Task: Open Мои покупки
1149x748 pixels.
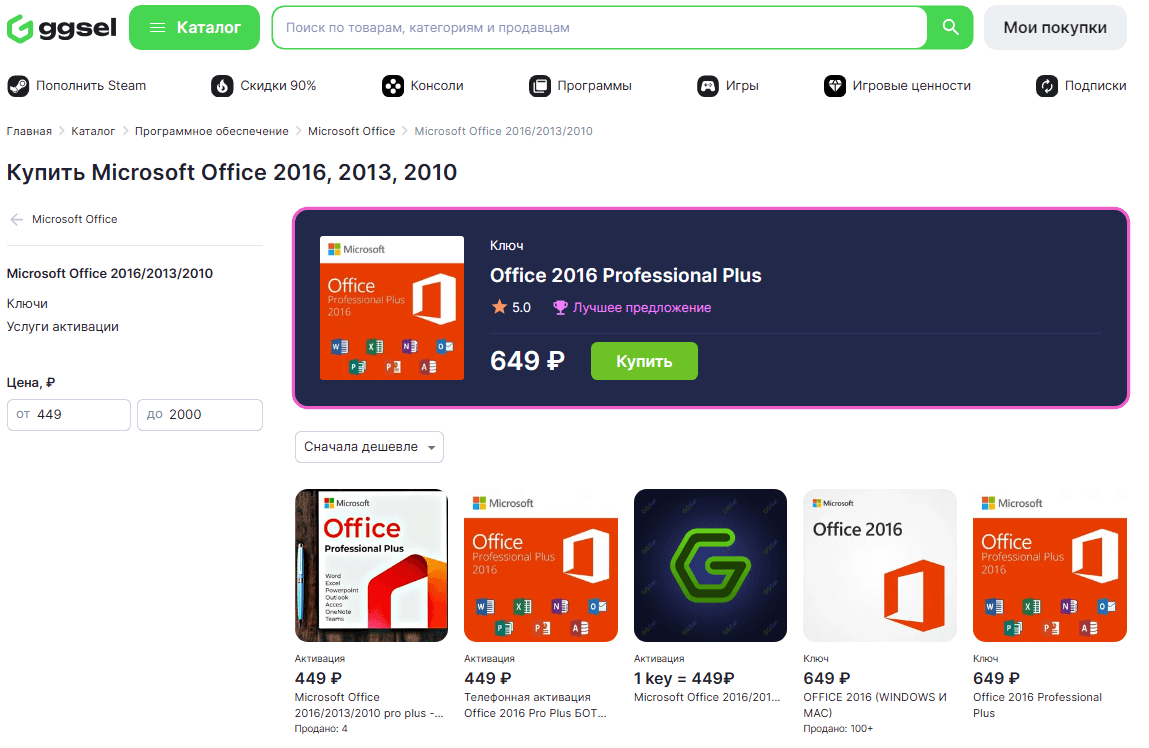Action: point(1054,28)
